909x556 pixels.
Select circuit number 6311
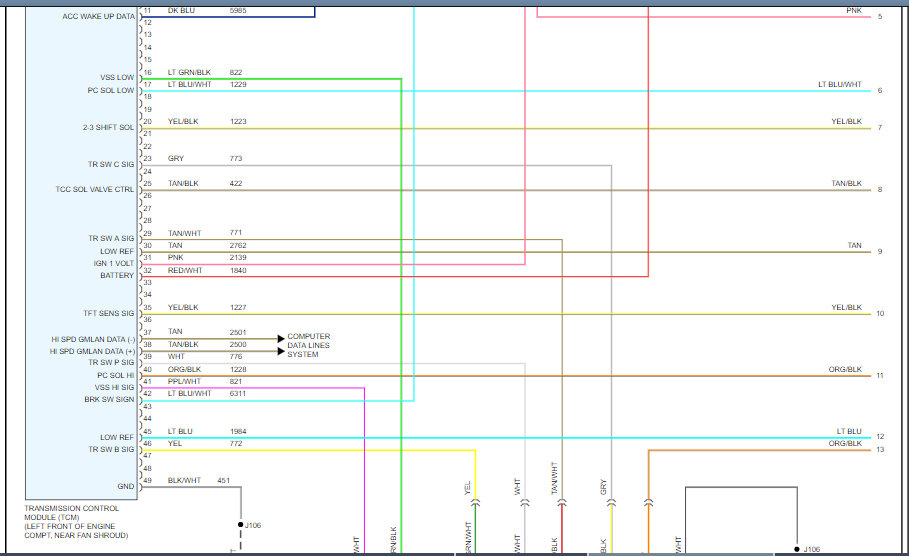(238, 394)
